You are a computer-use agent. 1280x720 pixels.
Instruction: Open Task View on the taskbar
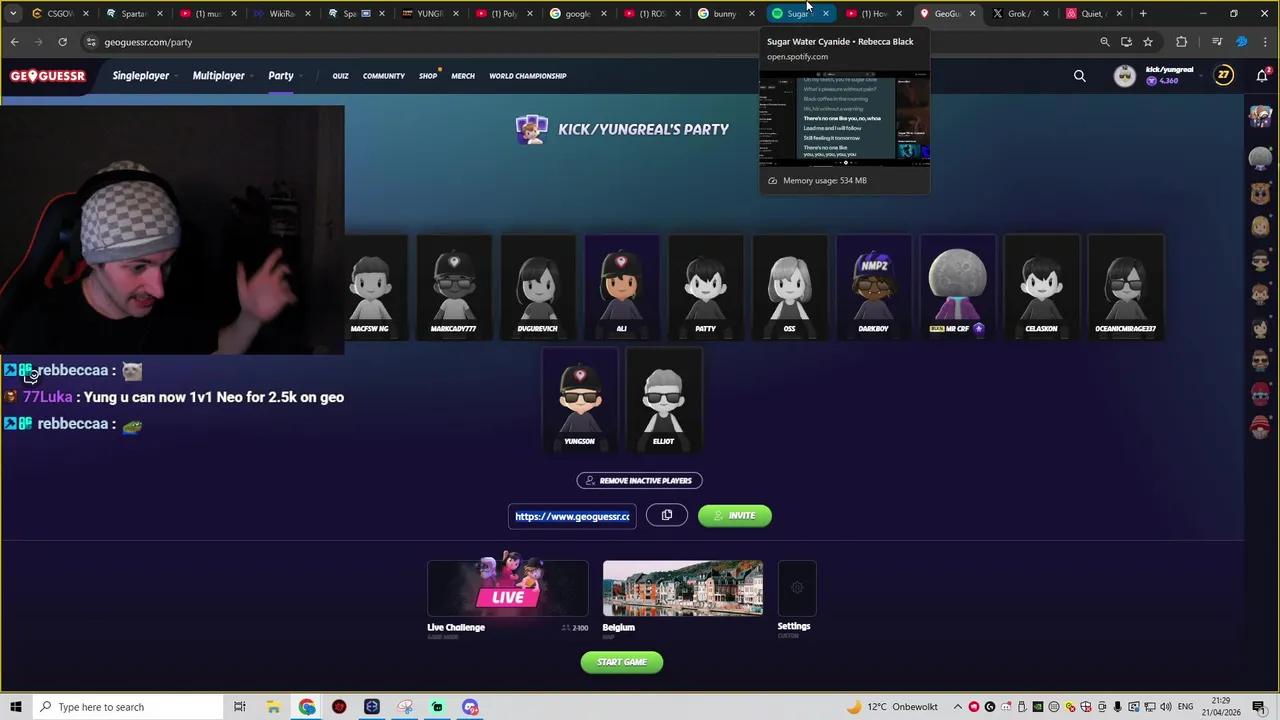point(240,707)
